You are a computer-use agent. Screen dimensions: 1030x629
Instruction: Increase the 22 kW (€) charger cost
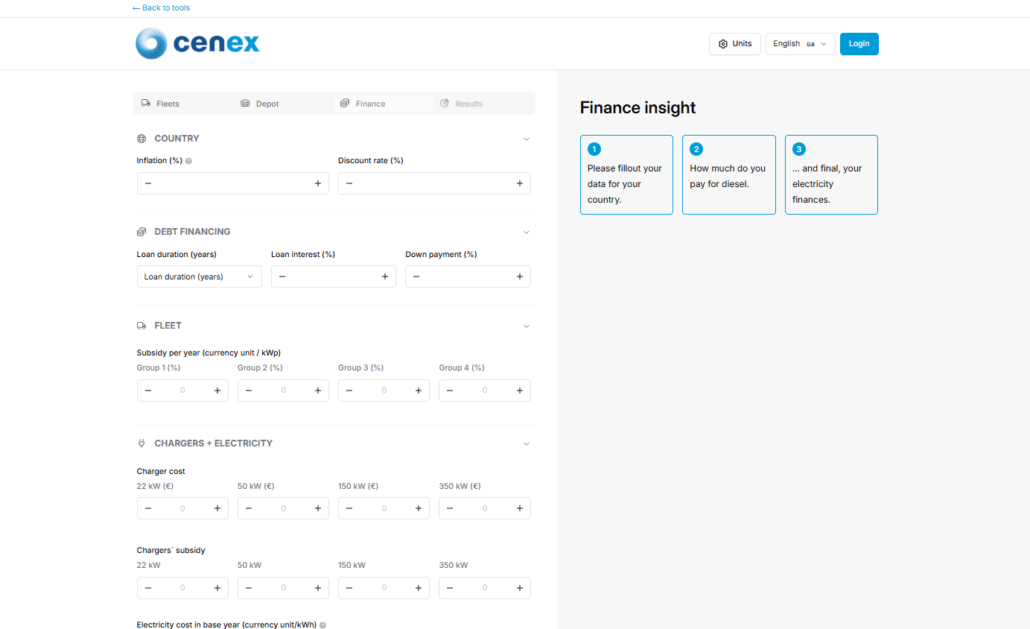point(217,508)
